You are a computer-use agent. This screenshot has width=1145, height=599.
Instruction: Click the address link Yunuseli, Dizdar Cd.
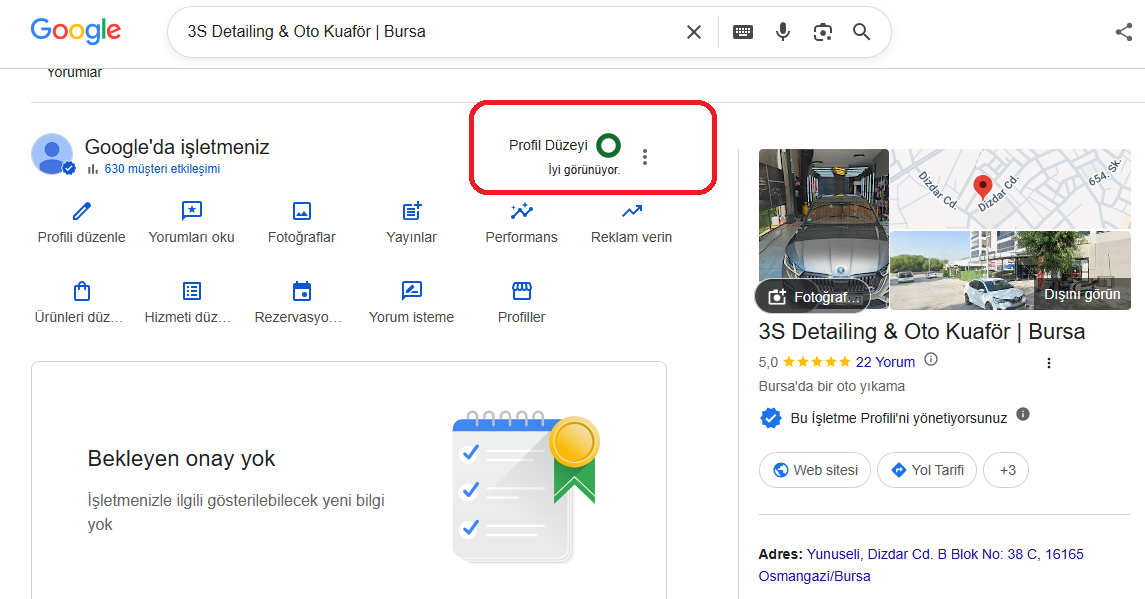(x=921, y=565)
